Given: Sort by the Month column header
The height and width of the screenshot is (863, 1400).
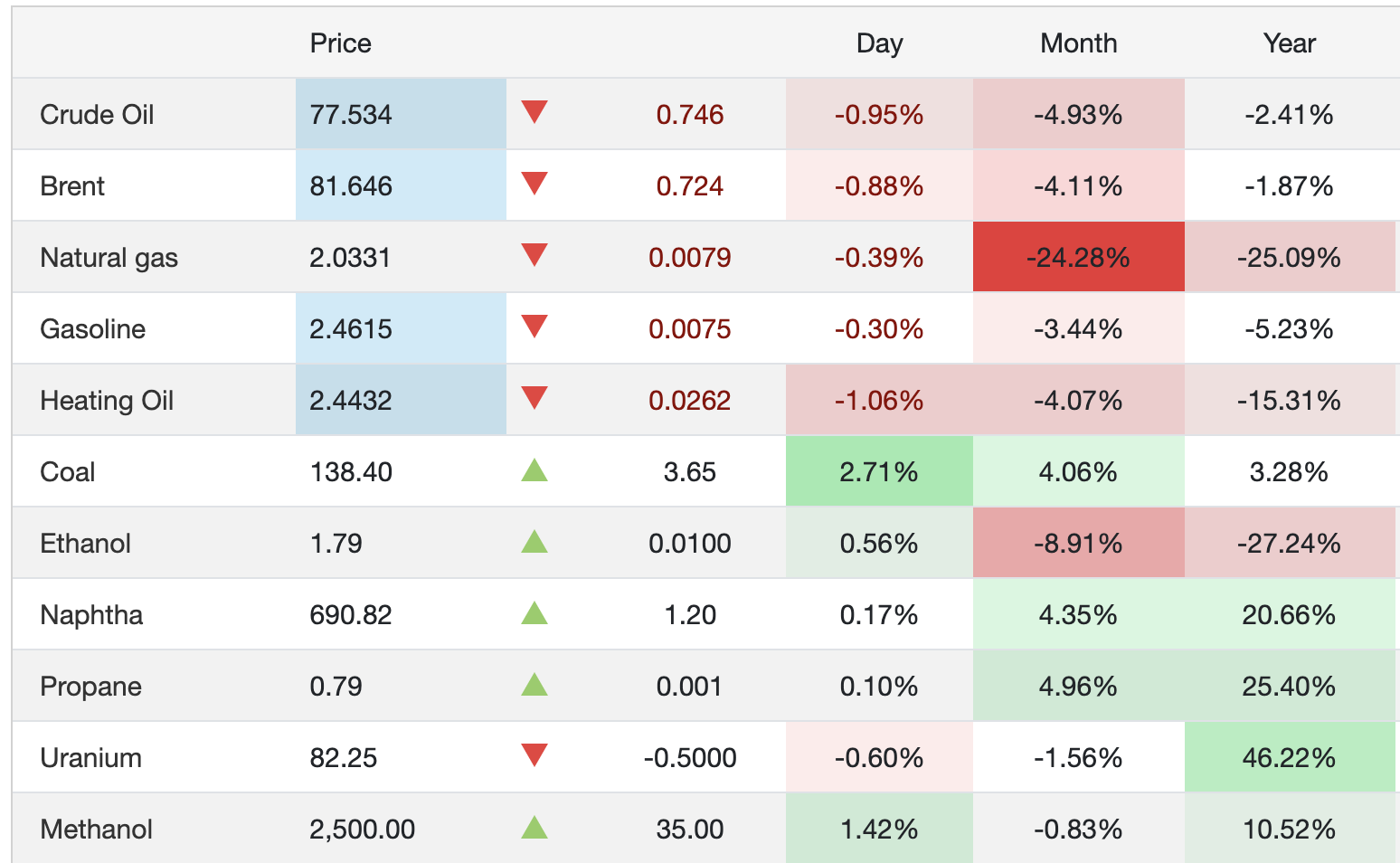Looking at the screenshot, I should 1078,43.
